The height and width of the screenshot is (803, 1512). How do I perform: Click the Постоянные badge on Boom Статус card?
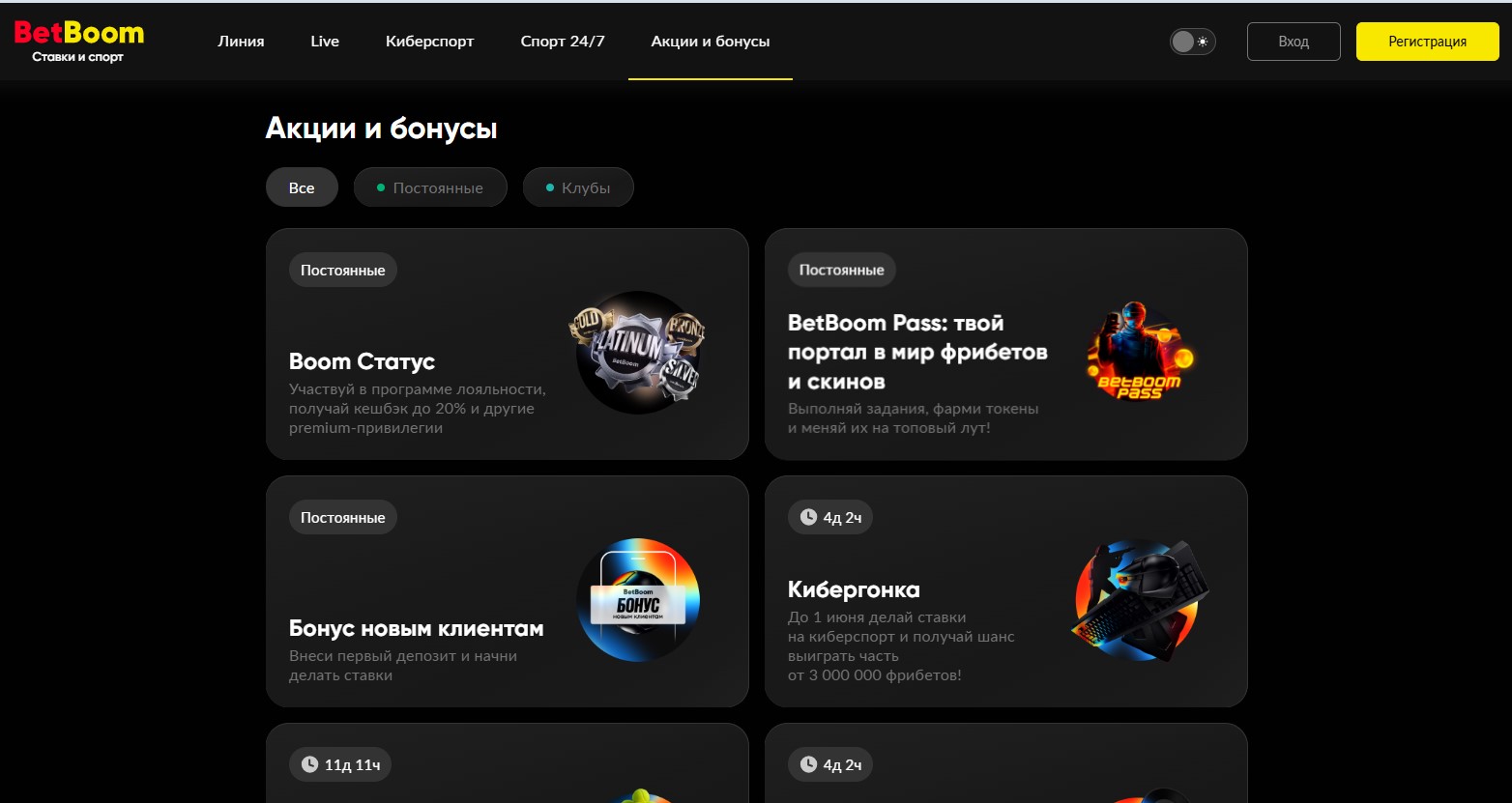click(x=343, y=271)
